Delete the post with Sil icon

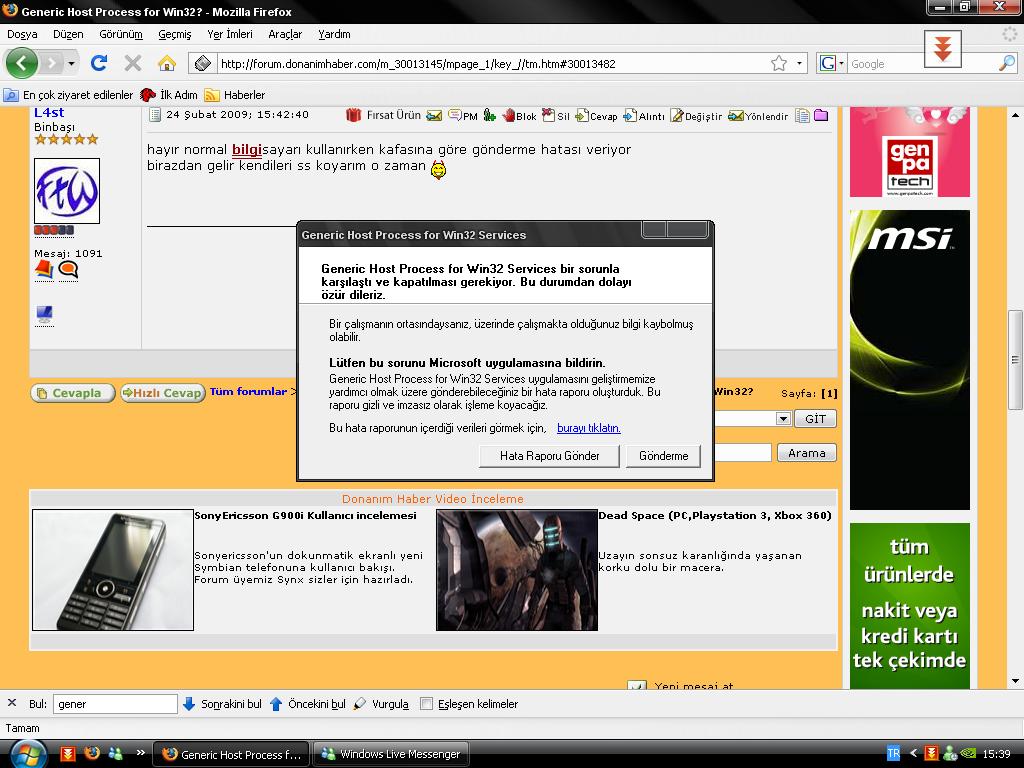pyautogui.click(x=548, y=116)
